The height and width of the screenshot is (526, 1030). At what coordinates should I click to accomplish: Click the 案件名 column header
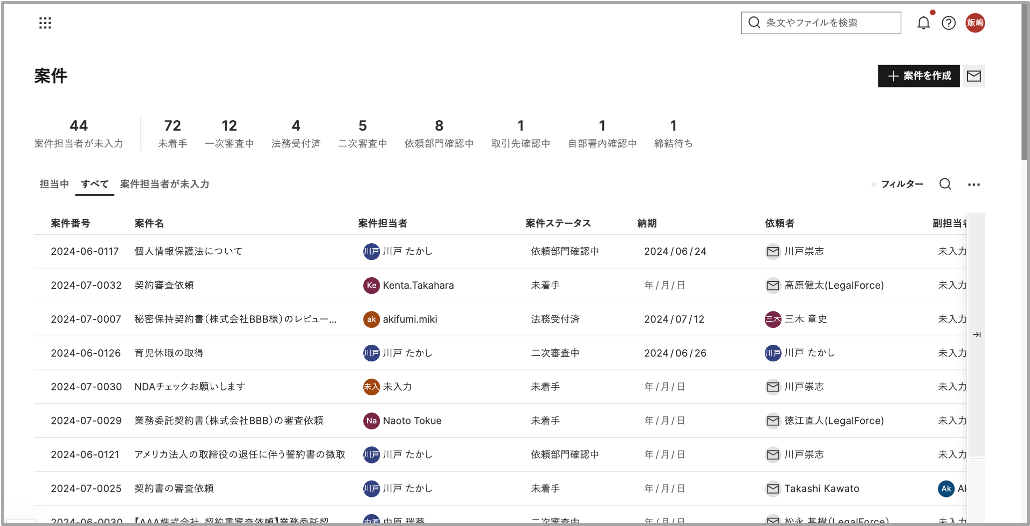[149, 223]
